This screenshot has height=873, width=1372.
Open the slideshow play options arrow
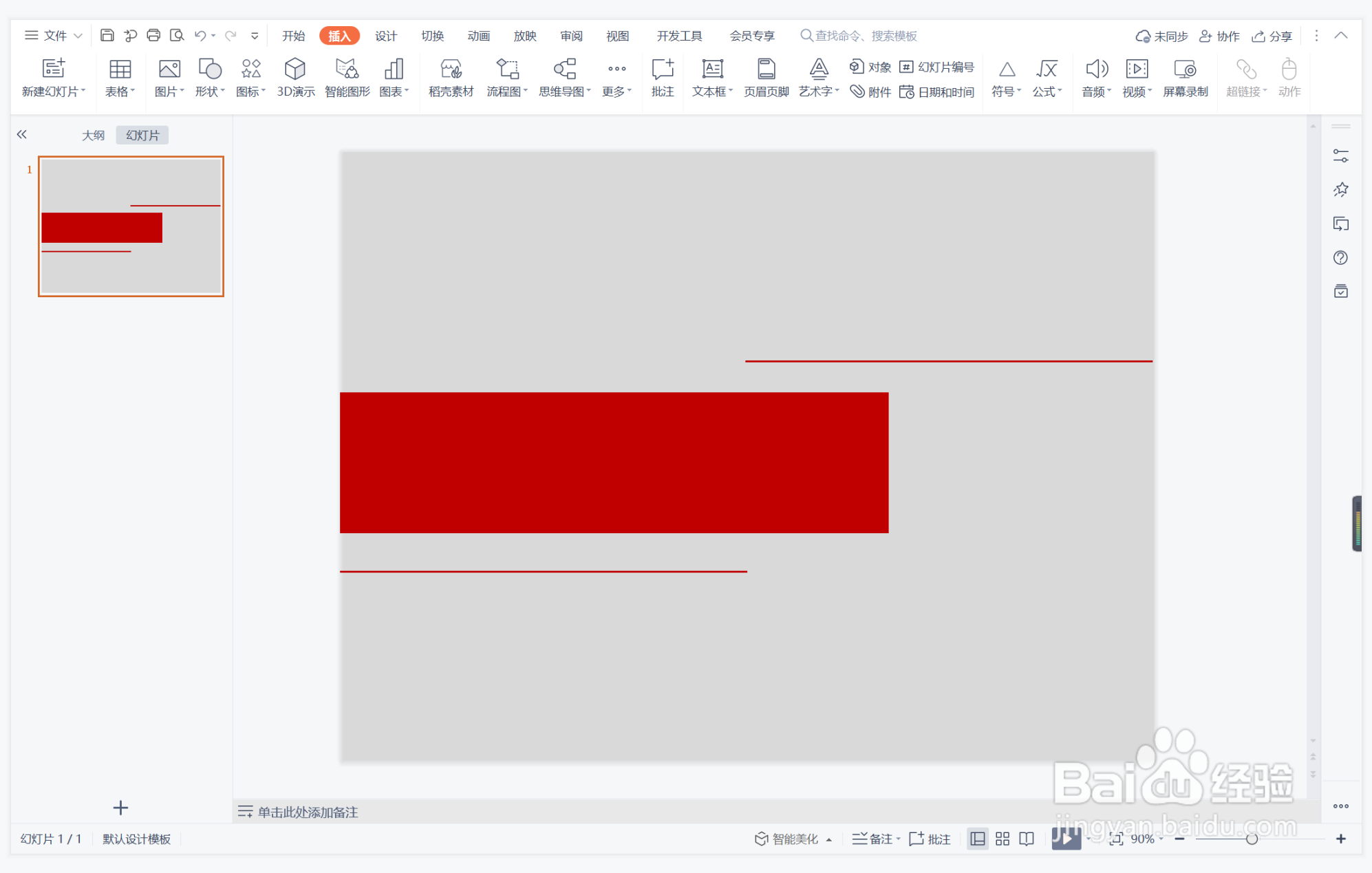click(x=1088, y=839)
